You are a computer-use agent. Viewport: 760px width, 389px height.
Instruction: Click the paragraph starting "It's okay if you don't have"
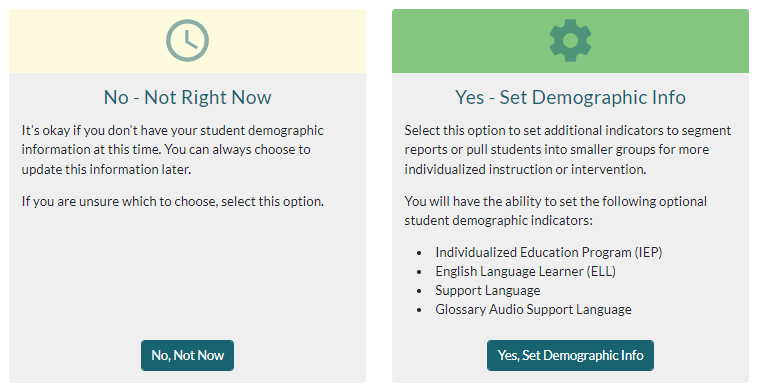point(173,150)
